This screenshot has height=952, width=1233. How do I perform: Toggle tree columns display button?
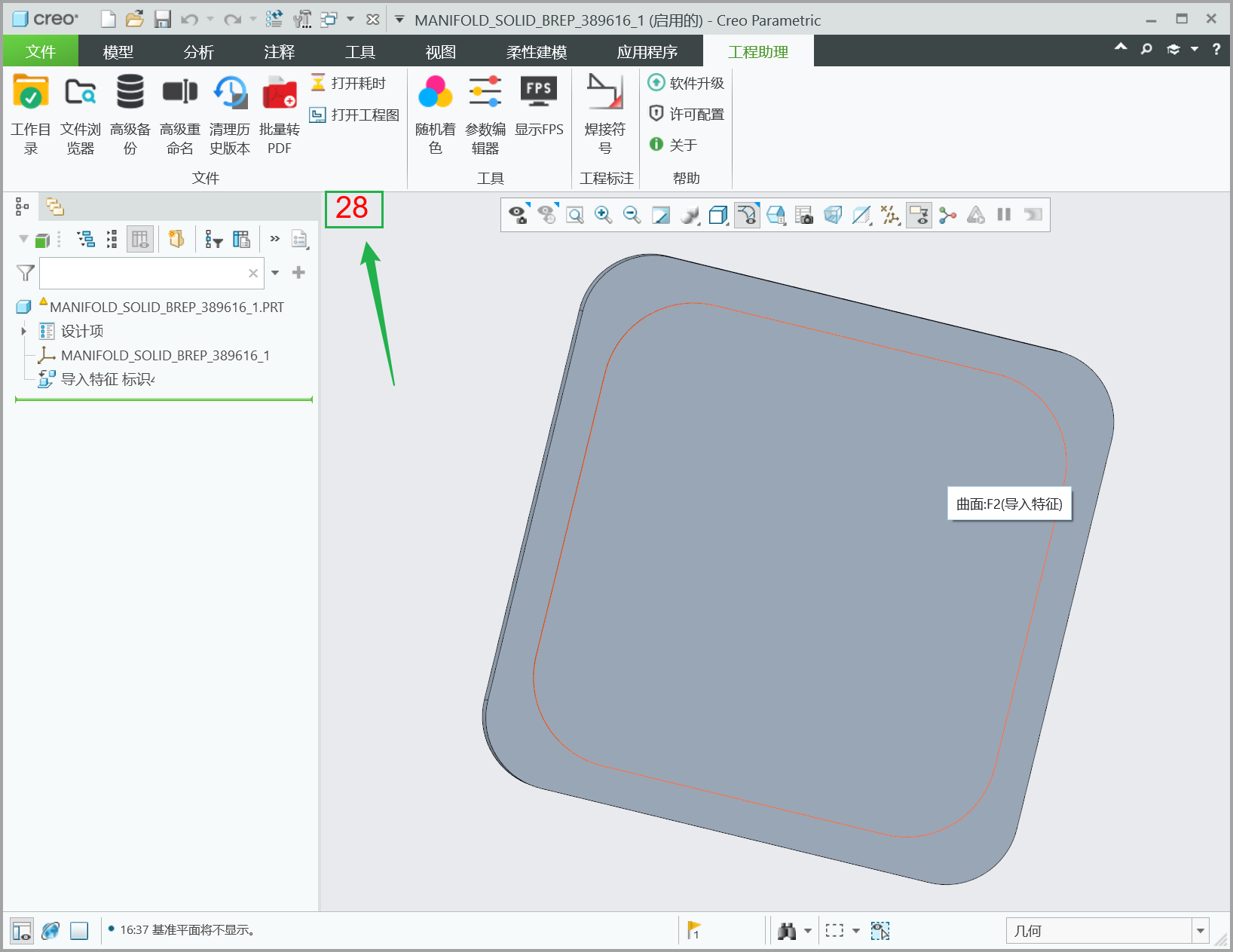[x=140, y=240]
